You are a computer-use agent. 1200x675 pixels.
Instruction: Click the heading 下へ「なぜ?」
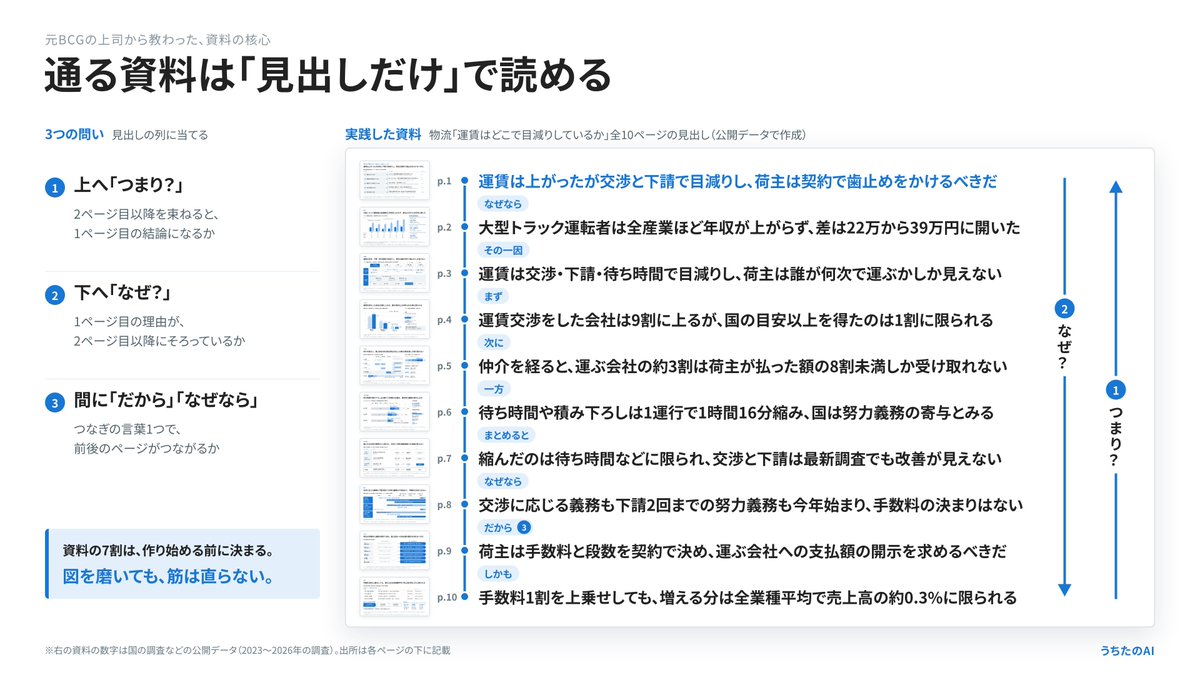[x=122, y=295]
